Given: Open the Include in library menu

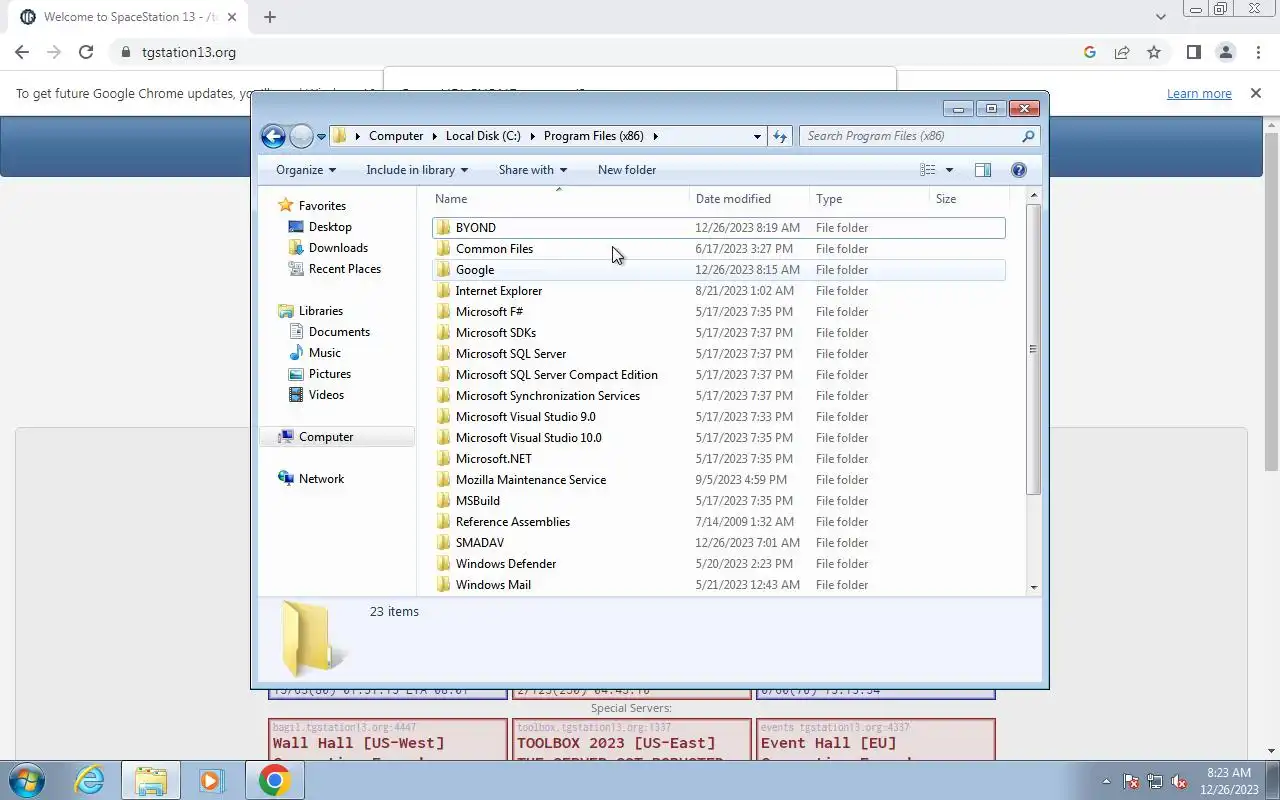Looking at the screenshot, I should 417,170.
